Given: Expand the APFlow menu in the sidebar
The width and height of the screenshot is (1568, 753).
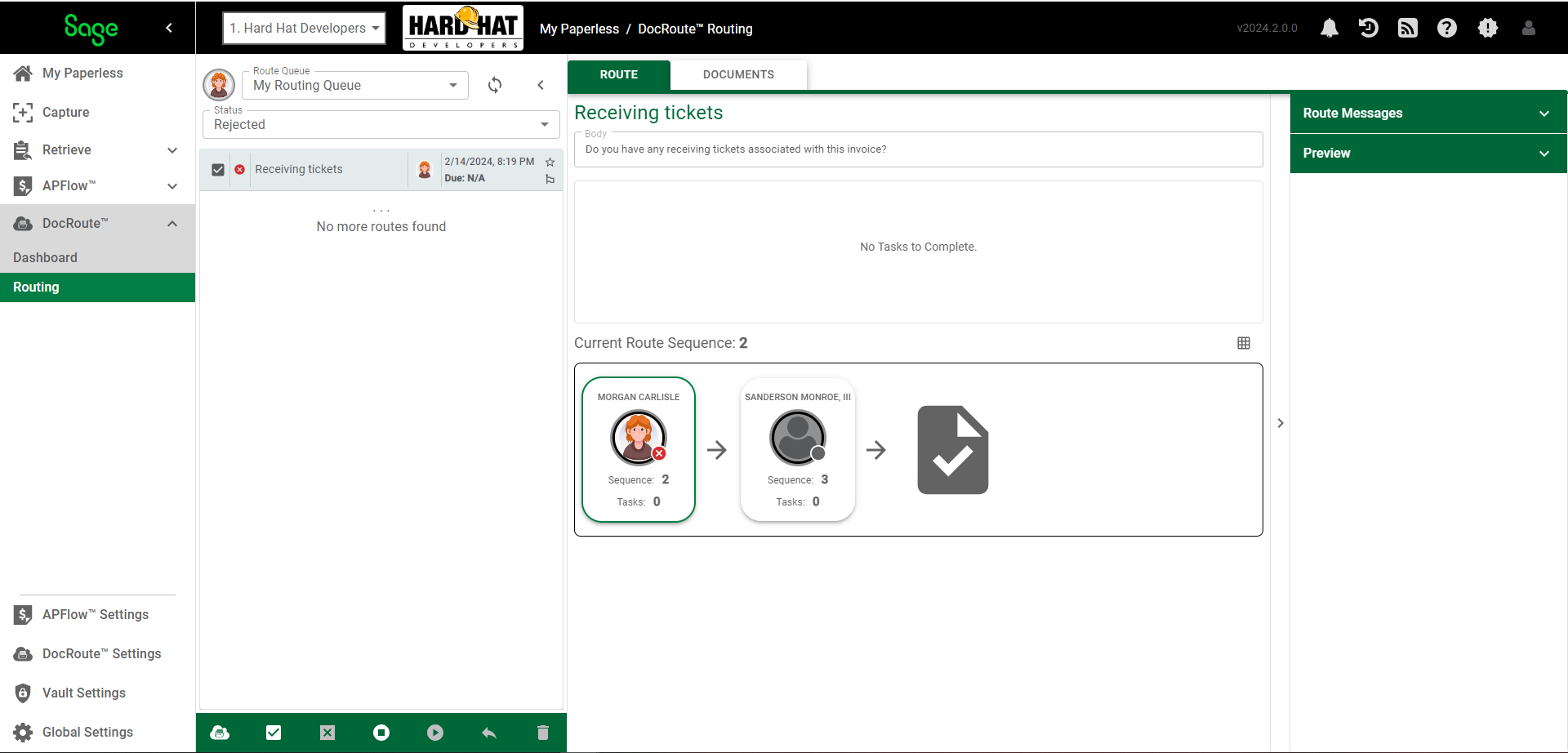Looking at the screenshot, I should click(172, 186).
